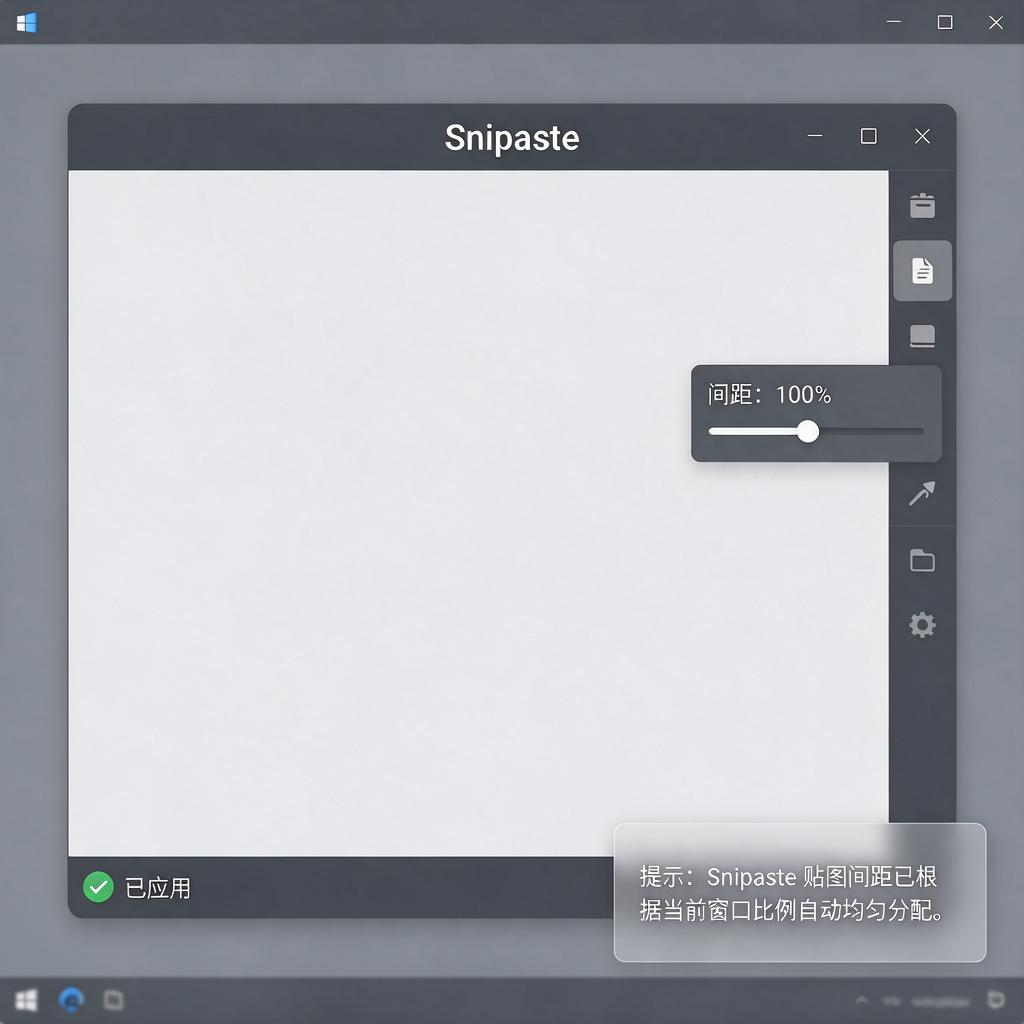Open the Windows Start button in taskbar
1024x1024 pixels.
[x=26, y=1000]
